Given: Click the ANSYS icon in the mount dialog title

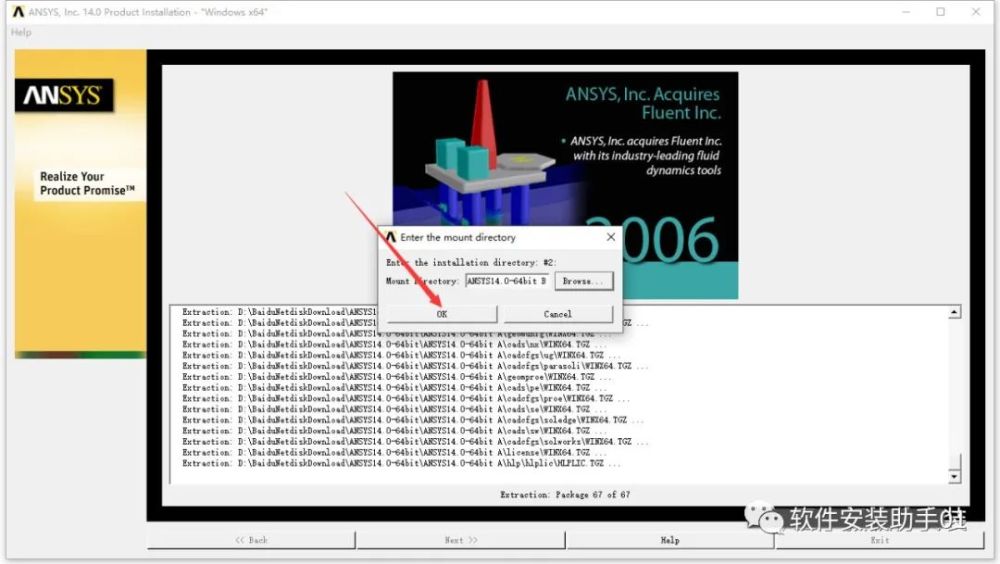Looking at the screenshot, I should 390,237.
